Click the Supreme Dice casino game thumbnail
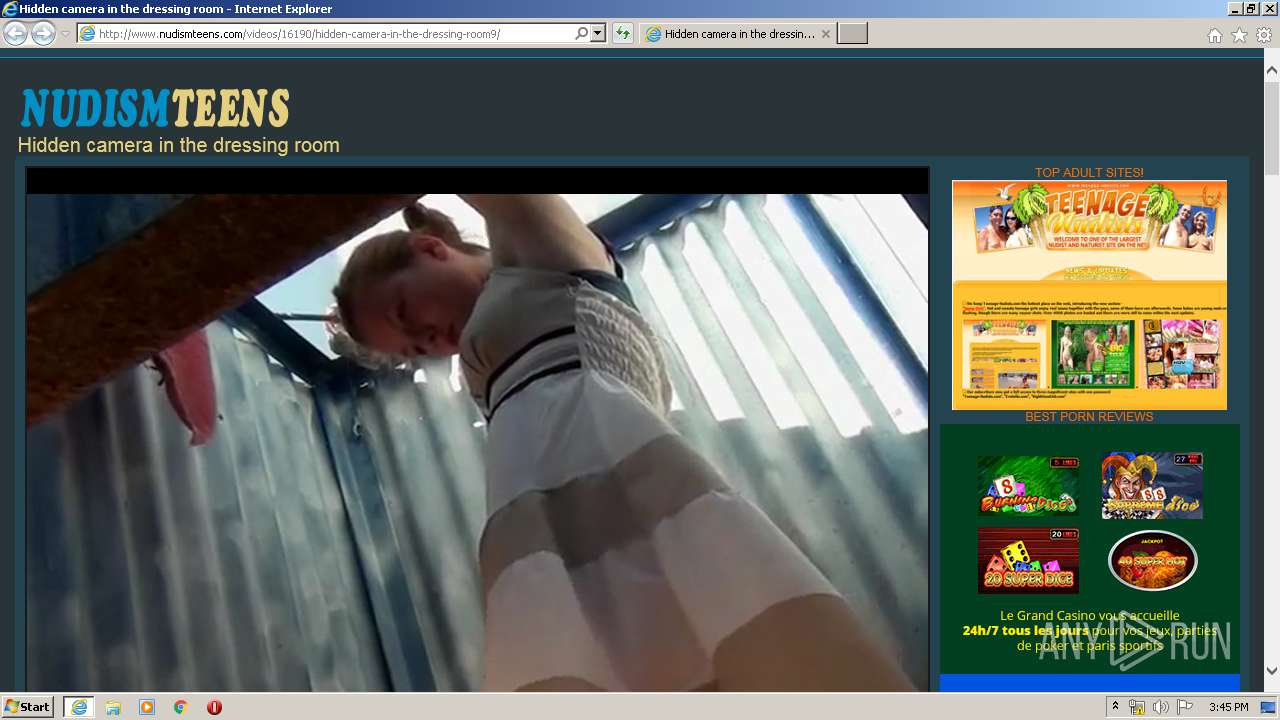The height and width of the screenshot is (720, 1280). (1152, 485)
